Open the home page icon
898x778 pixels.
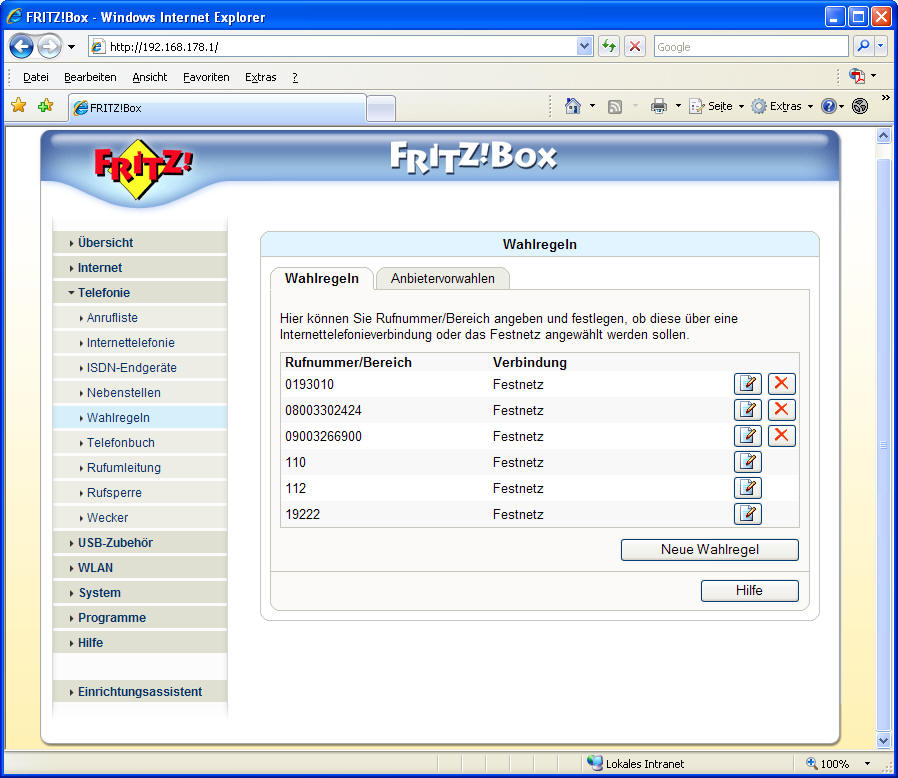tap(573, 106)
